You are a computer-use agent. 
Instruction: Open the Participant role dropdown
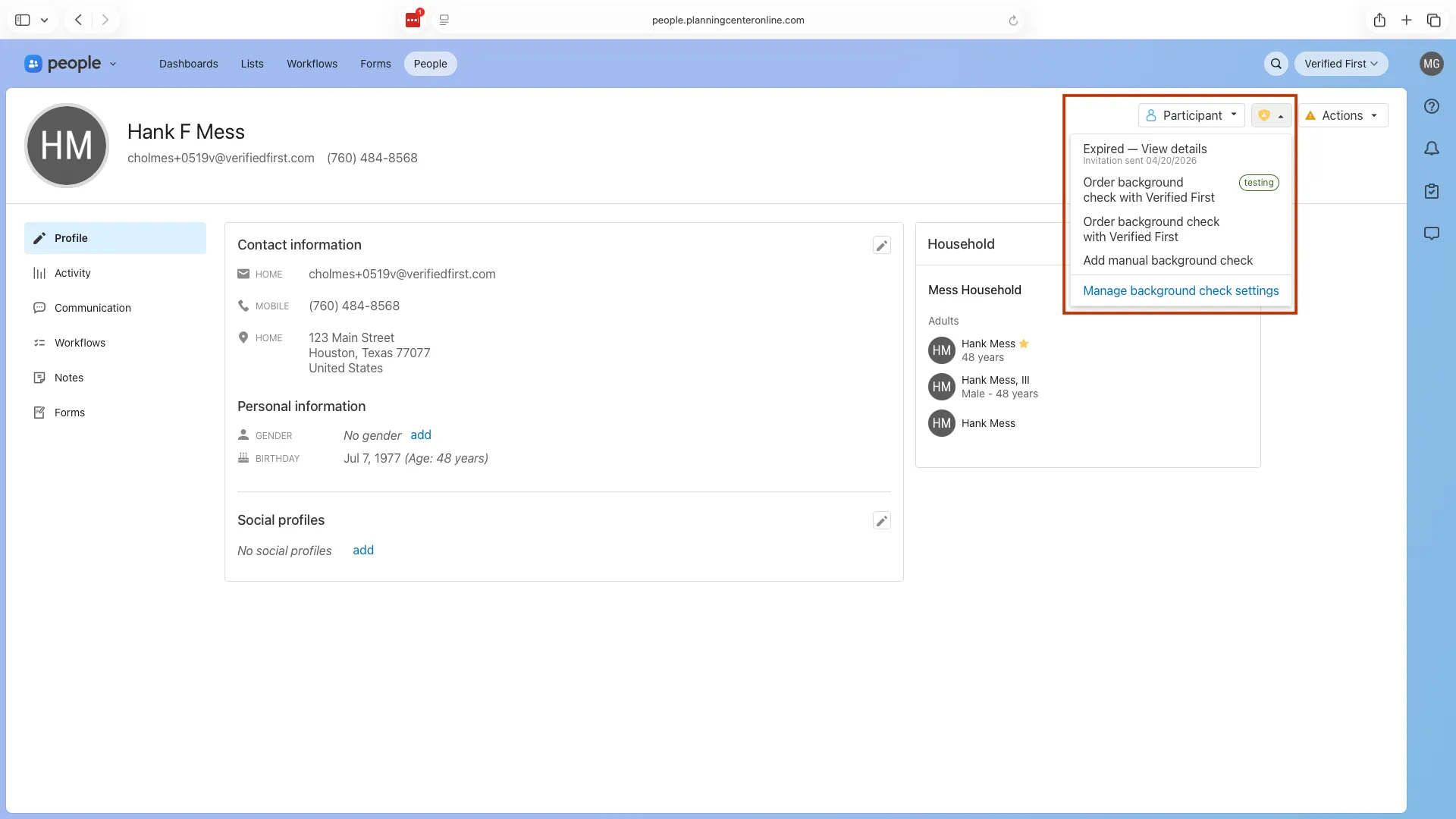1190,115
